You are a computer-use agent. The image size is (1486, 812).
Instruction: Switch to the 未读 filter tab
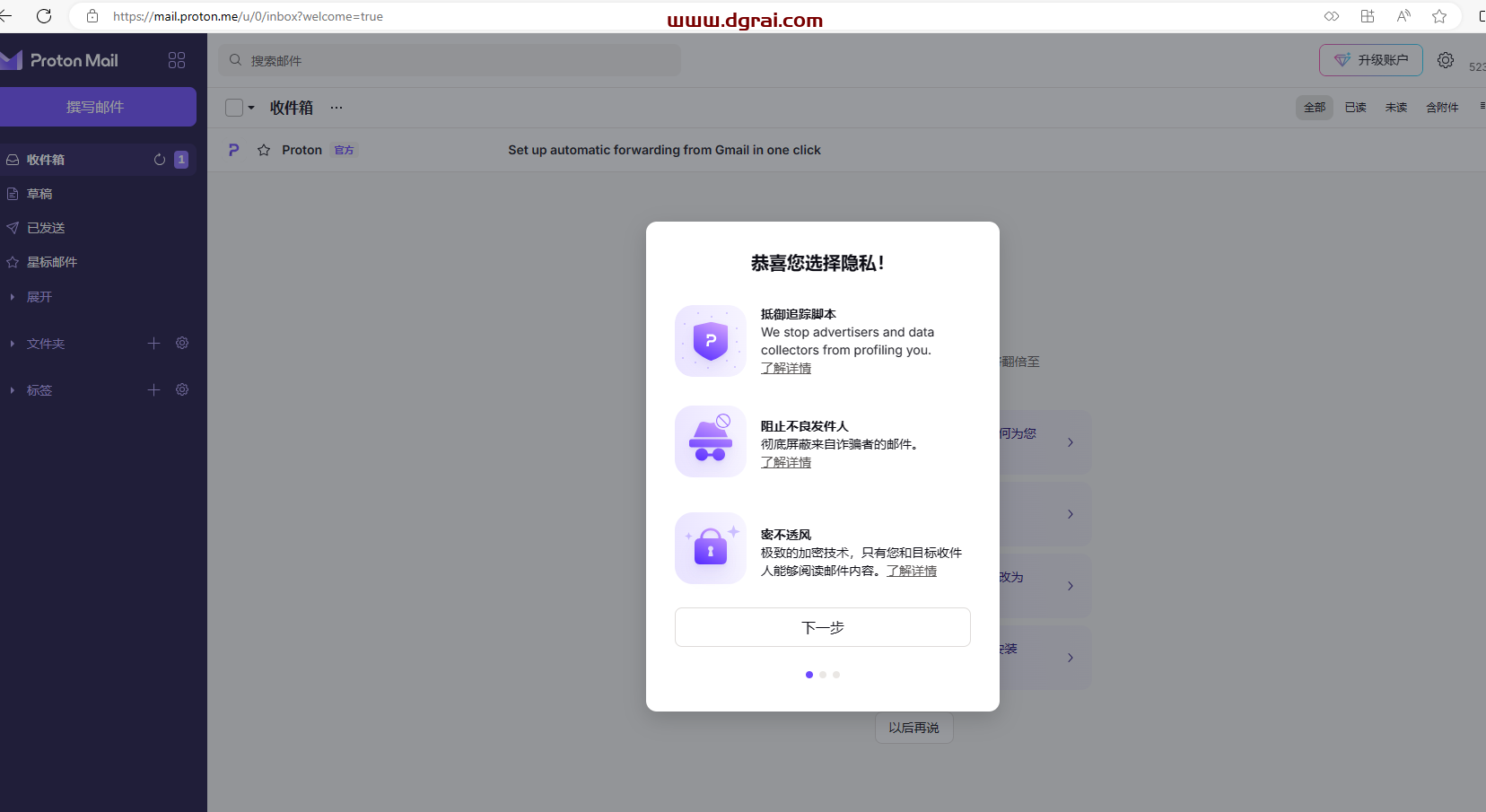tap(1396, 107)
